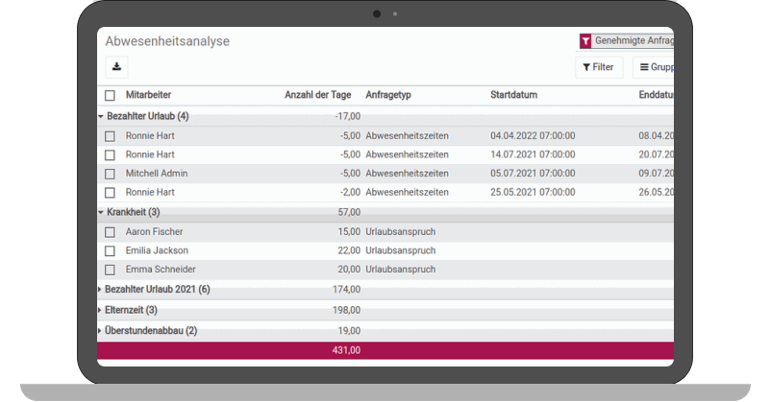Viewport: 770px width, 402px height.
Task: Click the 19,00 group subtotal
Action: click(x=349, y=331)
